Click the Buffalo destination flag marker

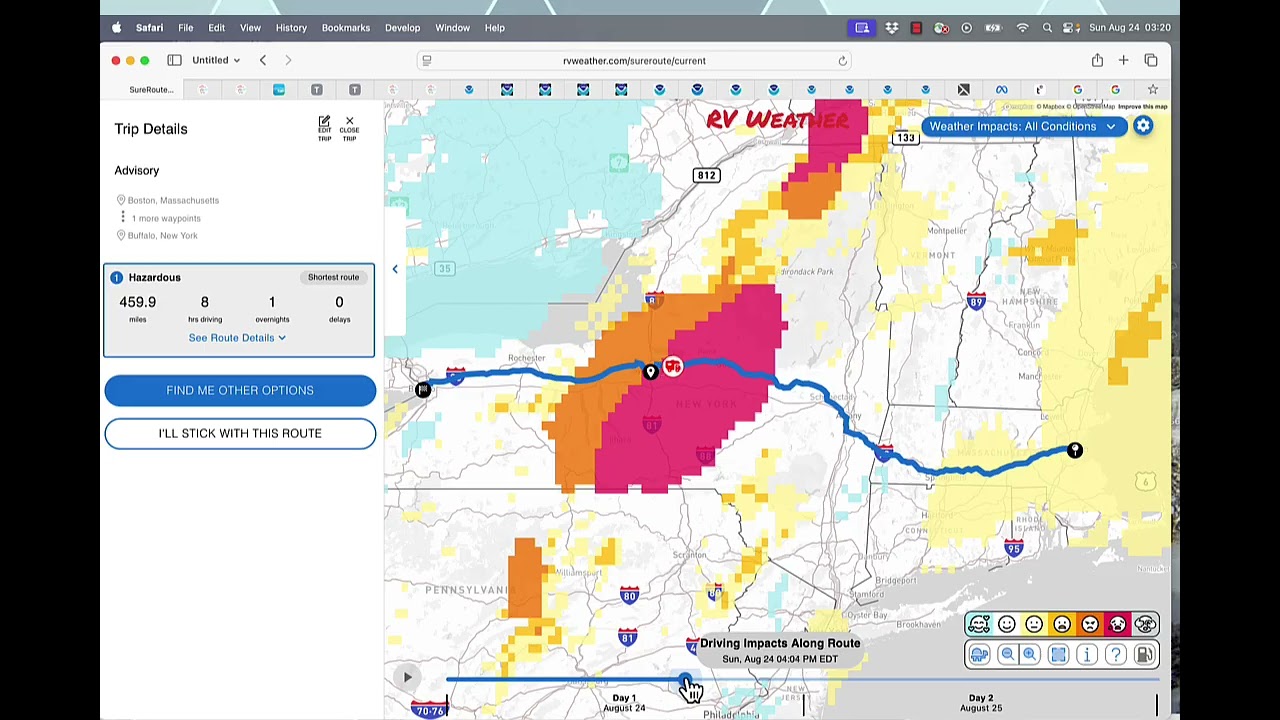(422, 390)
